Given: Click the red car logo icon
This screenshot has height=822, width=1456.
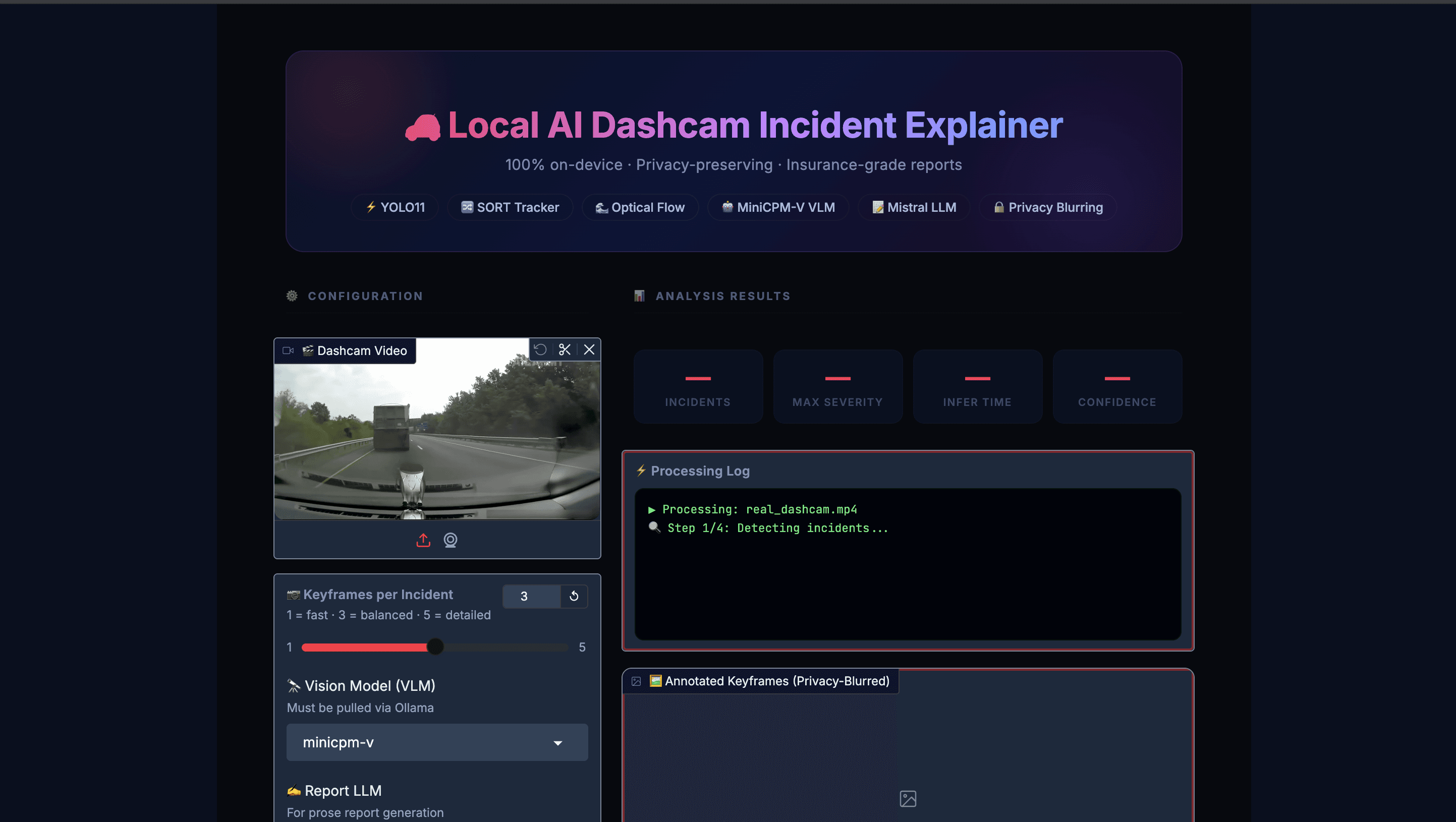Looking at the screenshot, I should click(422, 127).
